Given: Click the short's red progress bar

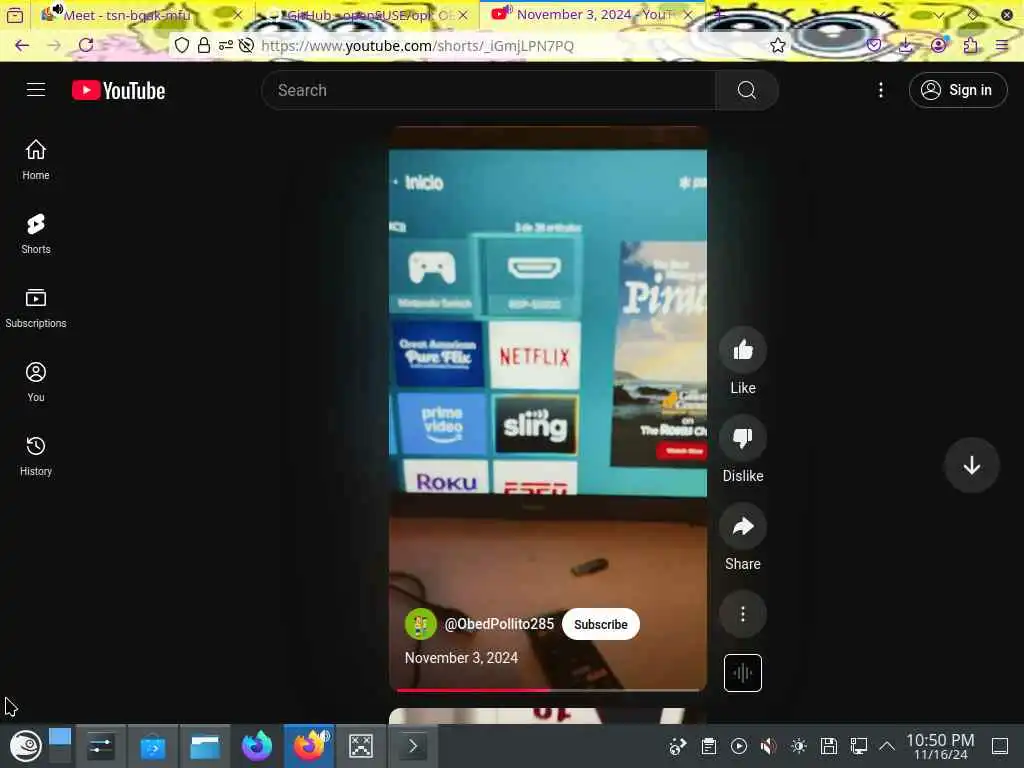Looking at the screenshot, I should pyautogui.click(x=473, y=690).
